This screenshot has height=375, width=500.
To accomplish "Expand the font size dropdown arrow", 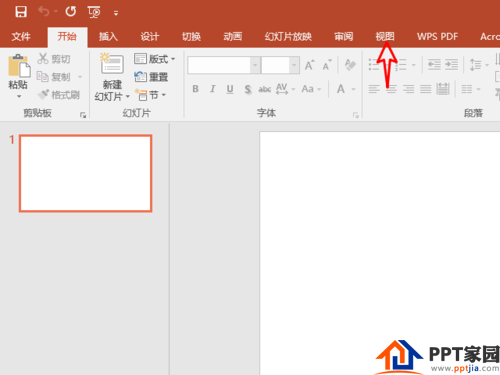I will [x=294, y=65].
